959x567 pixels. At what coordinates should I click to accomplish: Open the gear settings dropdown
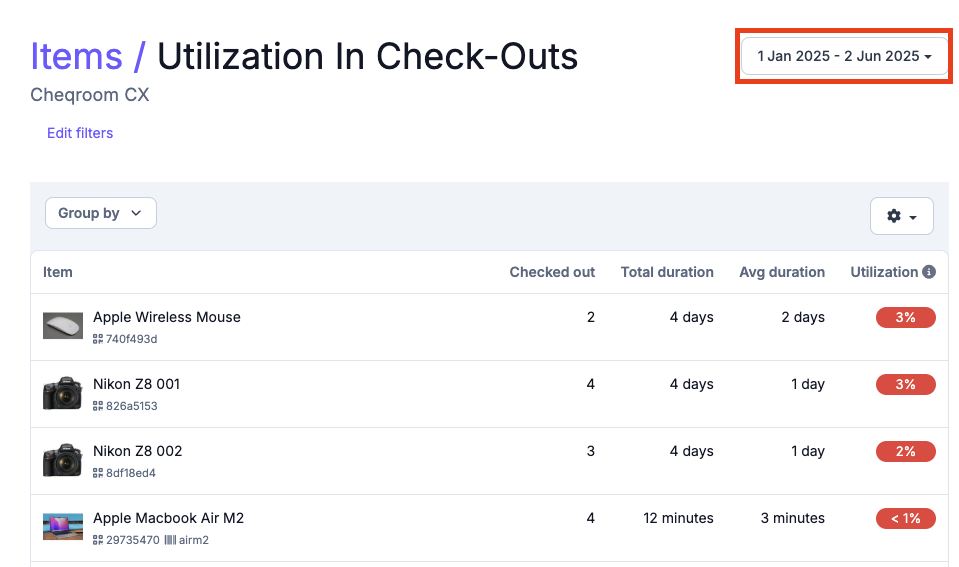(902, 216)
